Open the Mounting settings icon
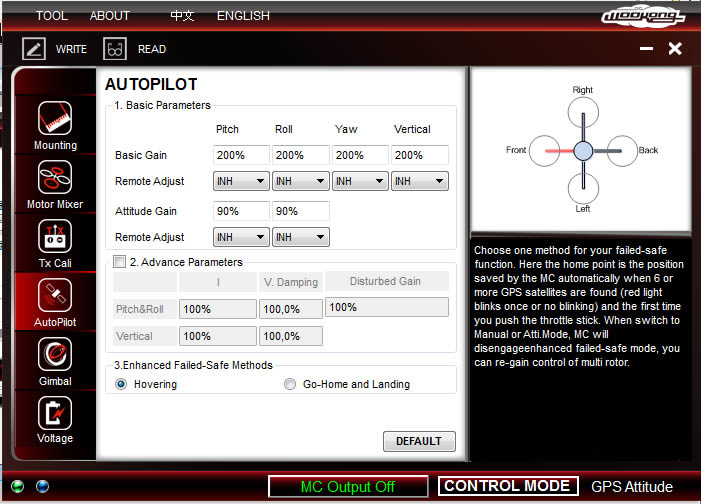 coord(55,118)
